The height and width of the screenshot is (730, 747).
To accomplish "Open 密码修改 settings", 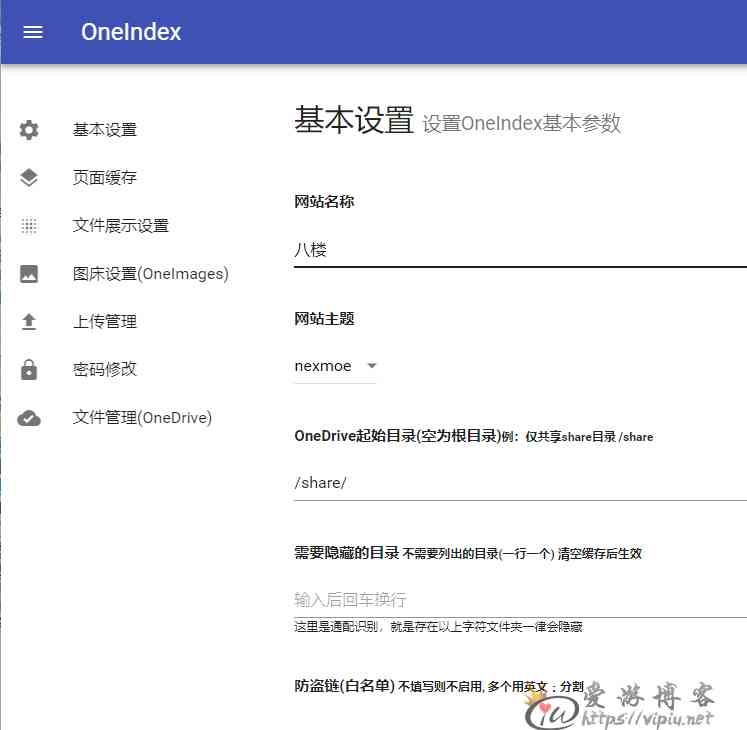I will pyautogui.click(x=105, y=369).
